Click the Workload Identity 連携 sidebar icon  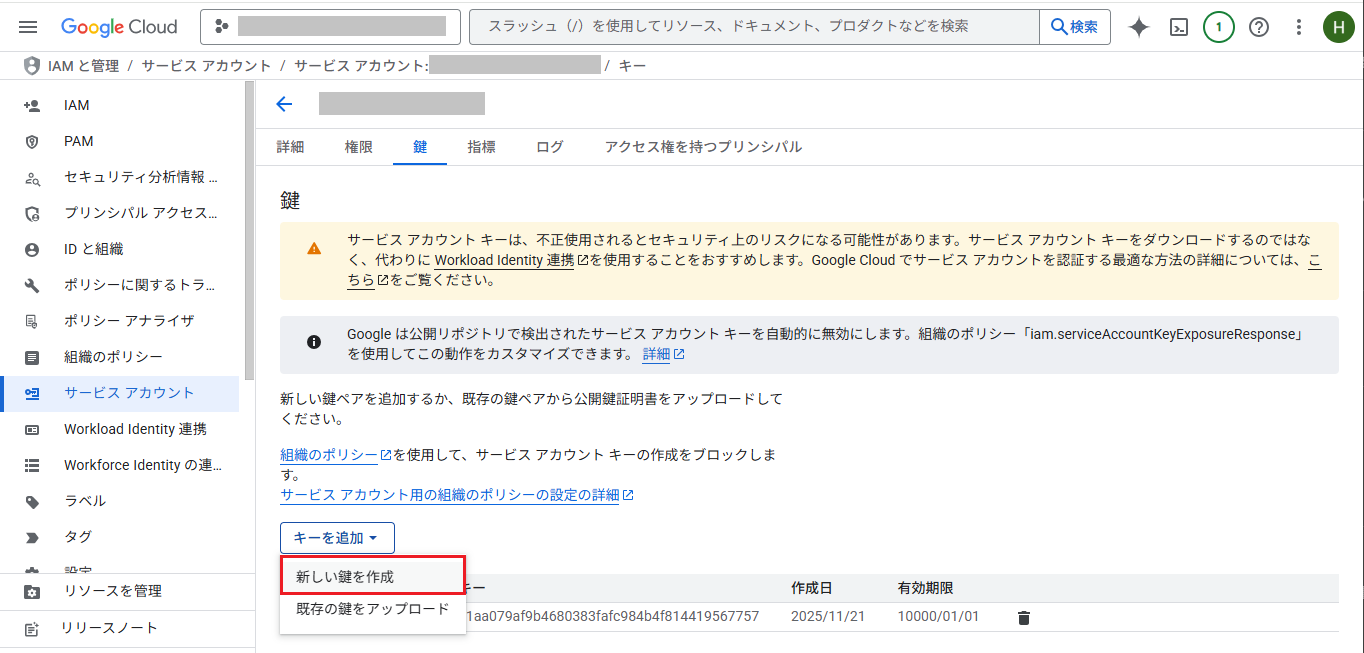[x=32, y=429]
